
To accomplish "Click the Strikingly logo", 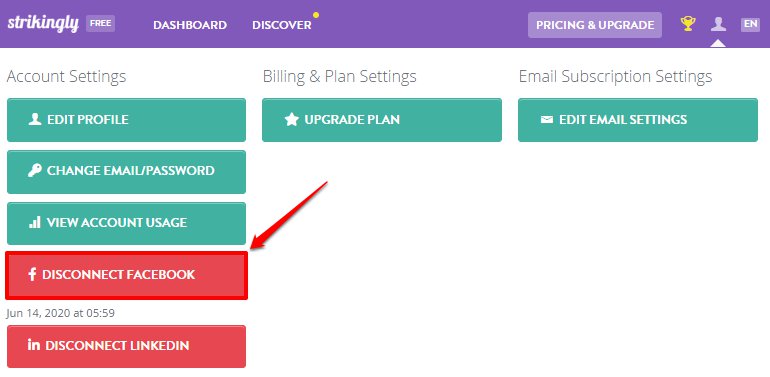I will click(43, 24).
